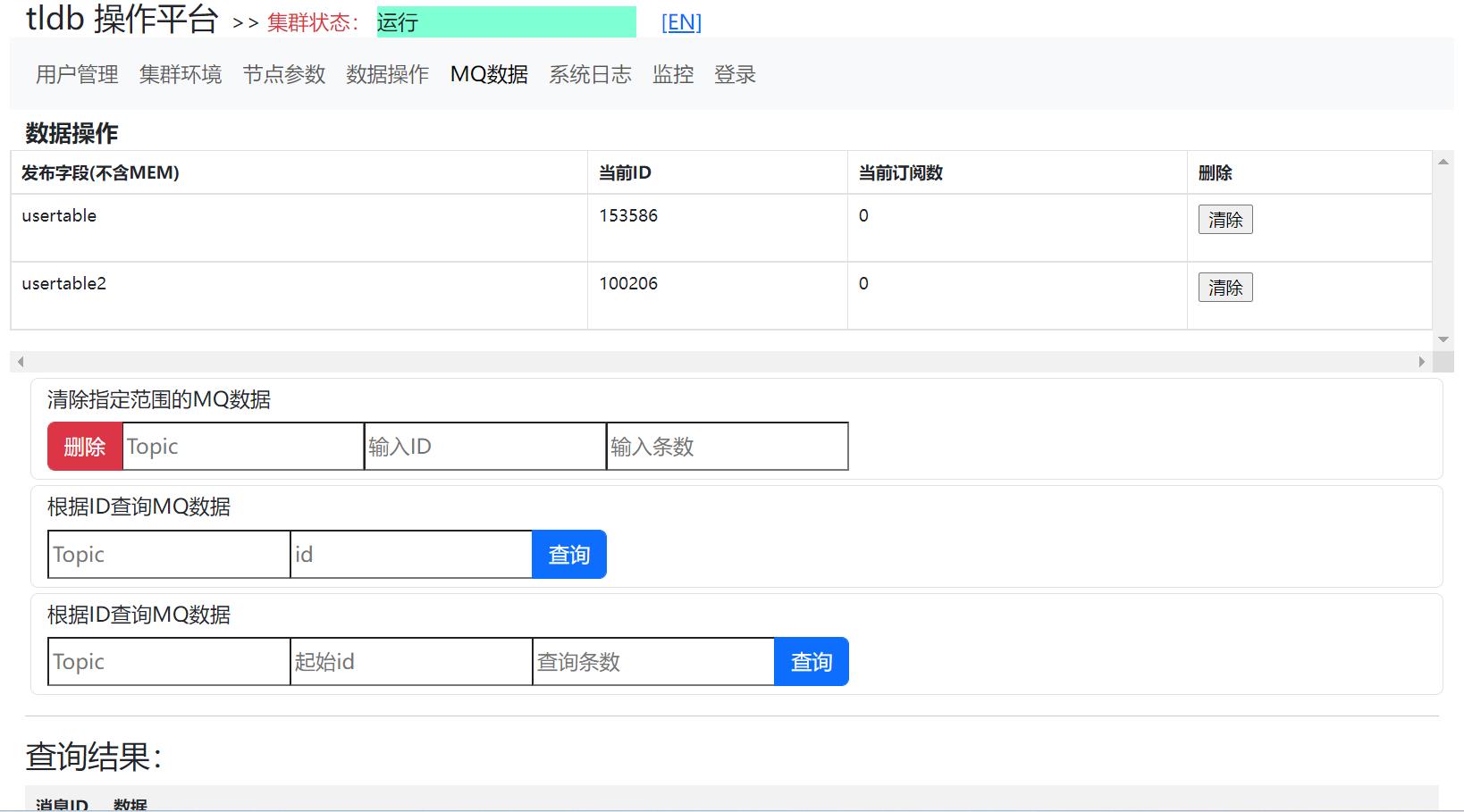Click 查询 button next to the id field
The height and width of the screenshot is (812, 1464).
[x=569, y=555]
